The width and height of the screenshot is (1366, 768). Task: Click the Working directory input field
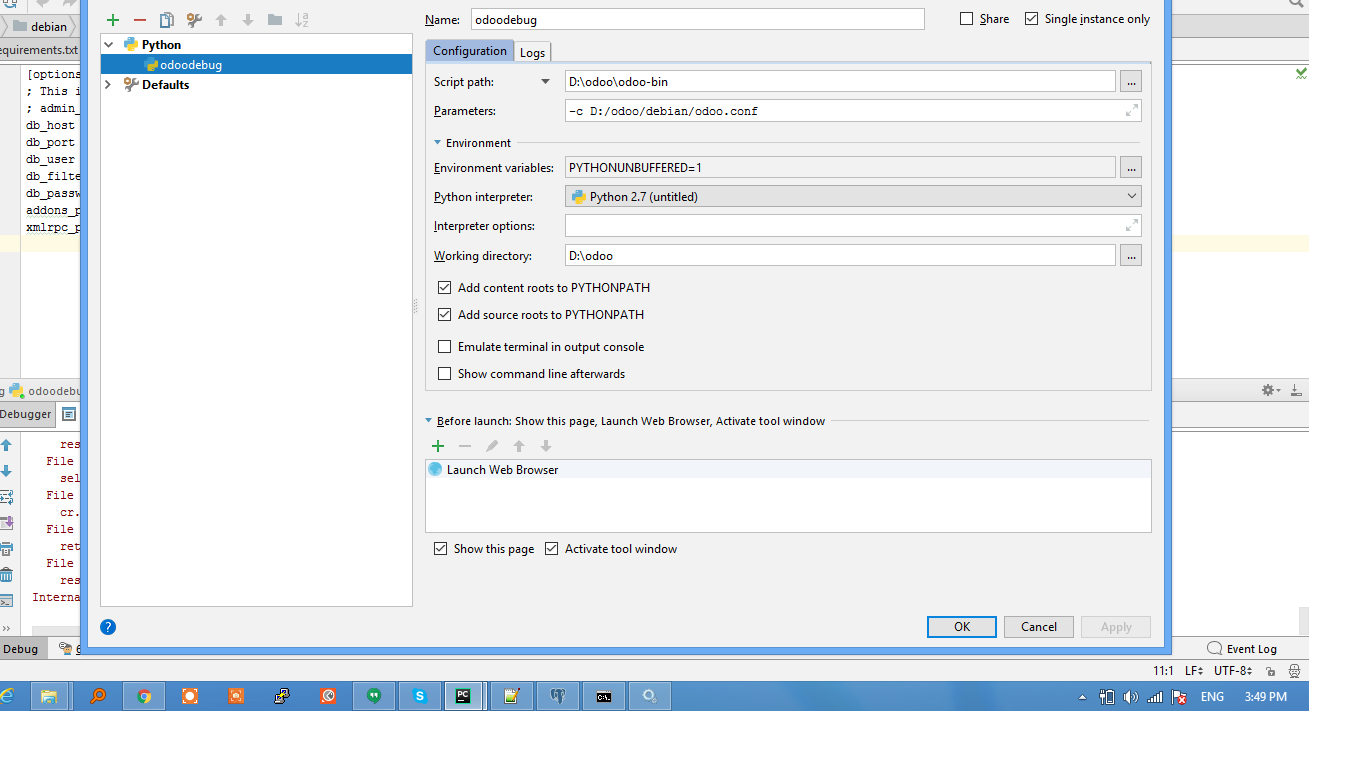[x=840, y=256]
